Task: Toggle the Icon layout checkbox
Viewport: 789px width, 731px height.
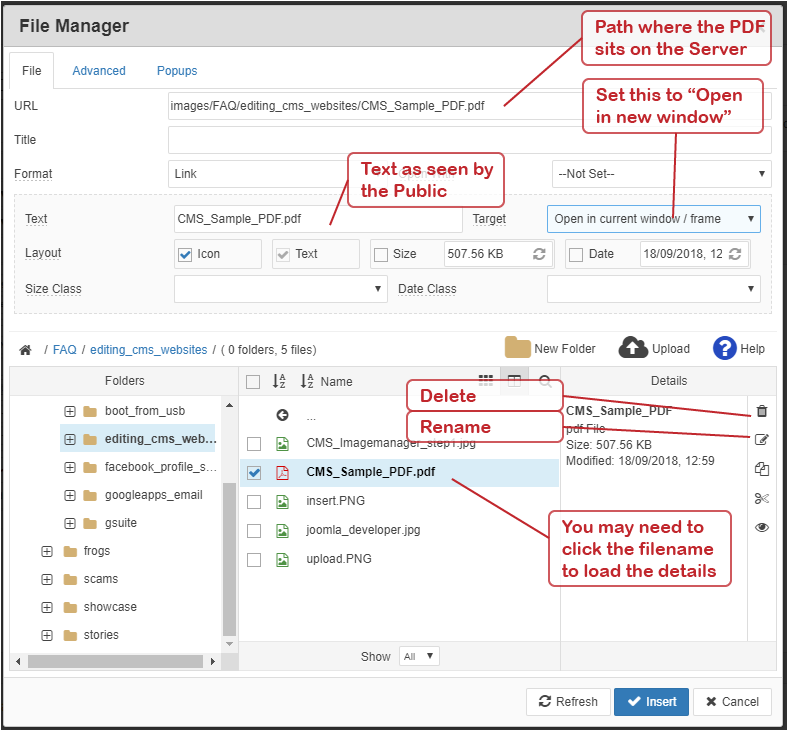Action: pyautogui.click(x=185, y=255)
